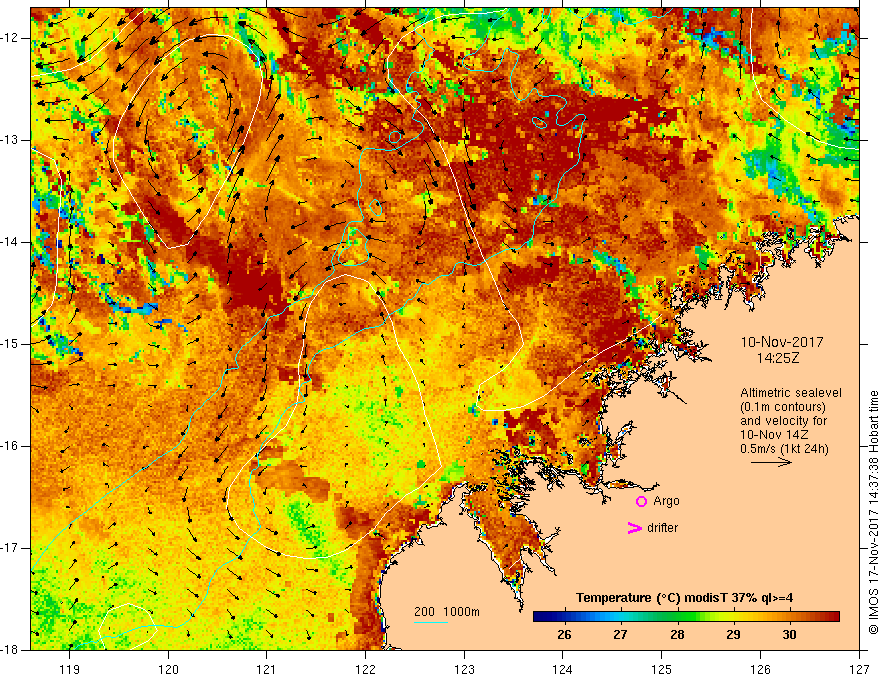Click latitude axis label '-14'

(10, 242)
